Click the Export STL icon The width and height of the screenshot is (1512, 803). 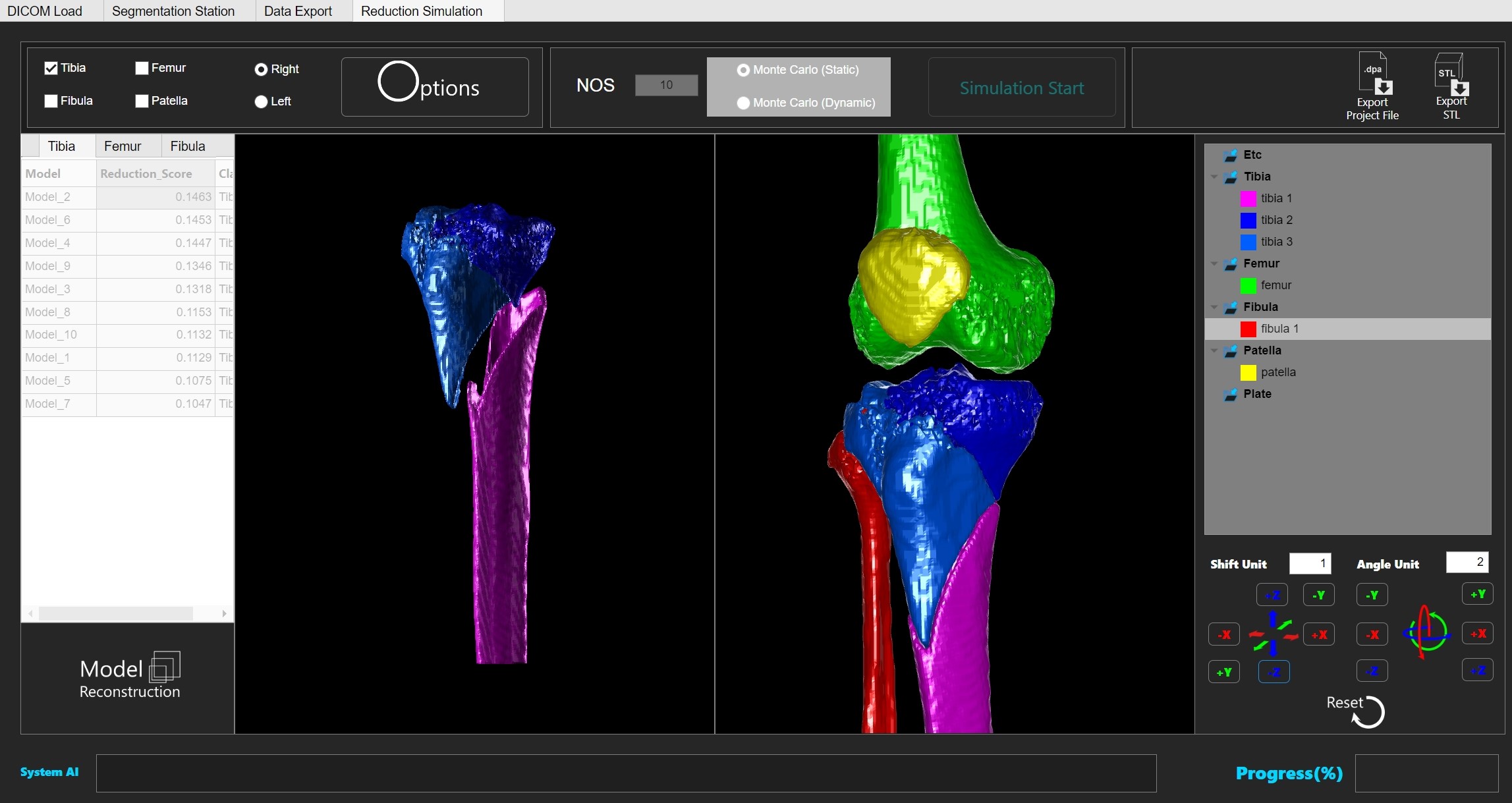coord(1451,74)
